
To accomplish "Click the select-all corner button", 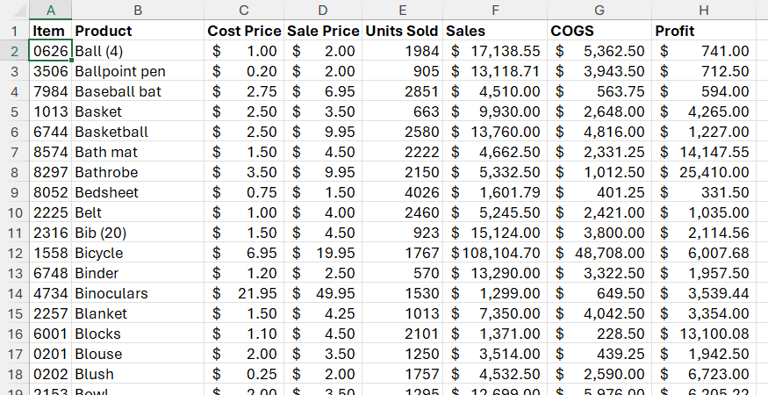I will pyautogui.click(x=15, y=10).
